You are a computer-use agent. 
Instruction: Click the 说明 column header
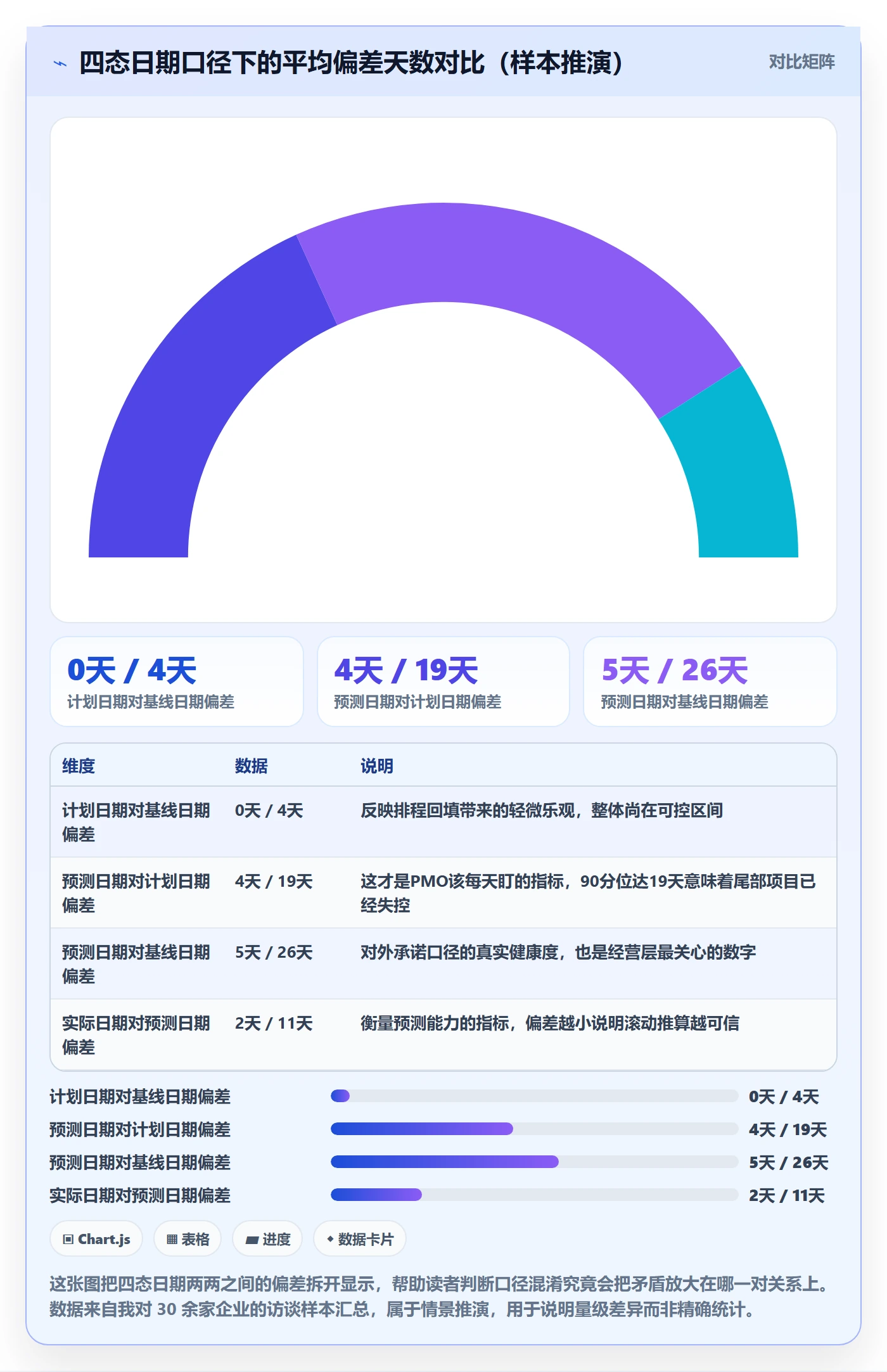tap(377, 766)
